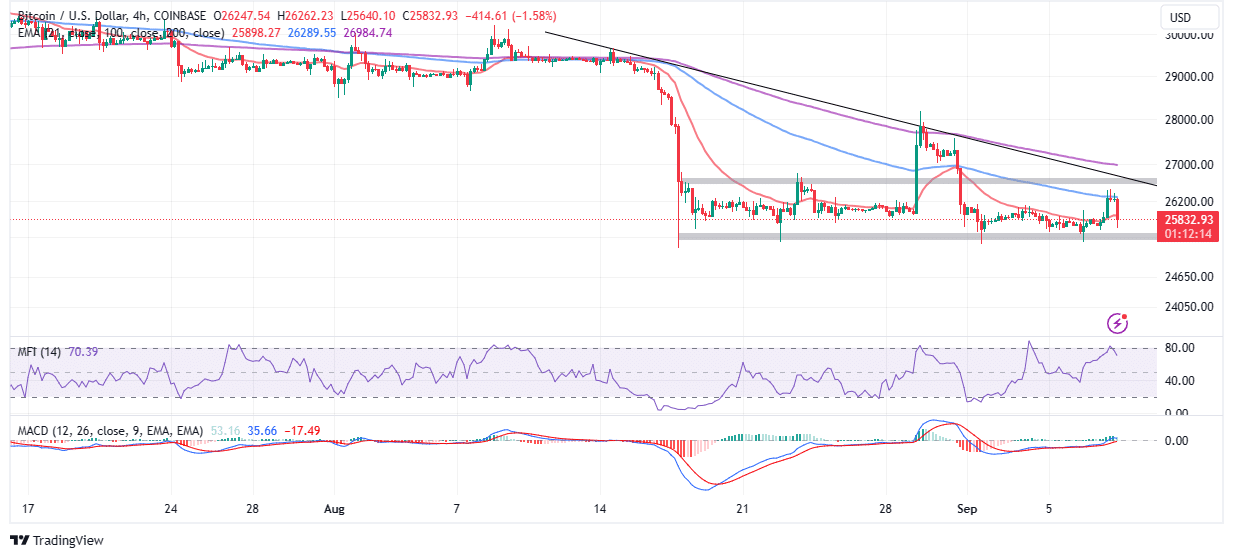Image resolution: width=1233 pixels, height=558 pixels.
Task: Click the purple EMA value 26984.74
Action: [x=368, y=32]
